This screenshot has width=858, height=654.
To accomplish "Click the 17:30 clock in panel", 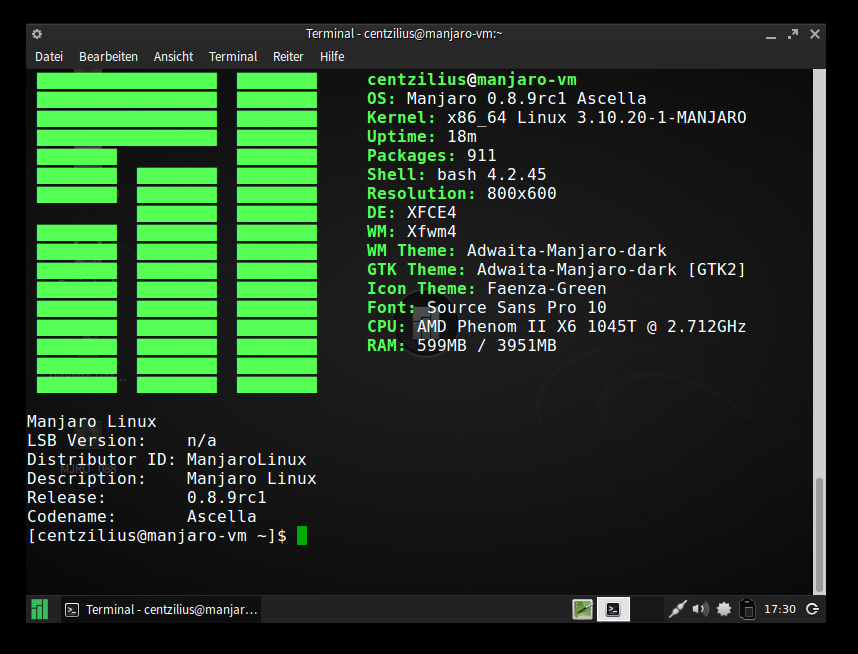I will tap(780, 609).
